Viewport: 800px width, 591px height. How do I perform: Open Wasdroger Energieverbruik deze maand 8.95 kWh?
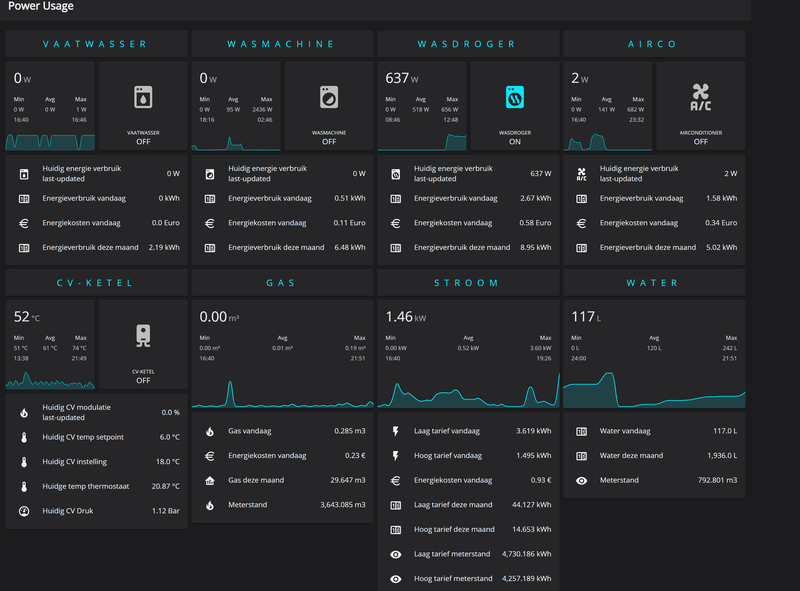(x=468, y=248)
